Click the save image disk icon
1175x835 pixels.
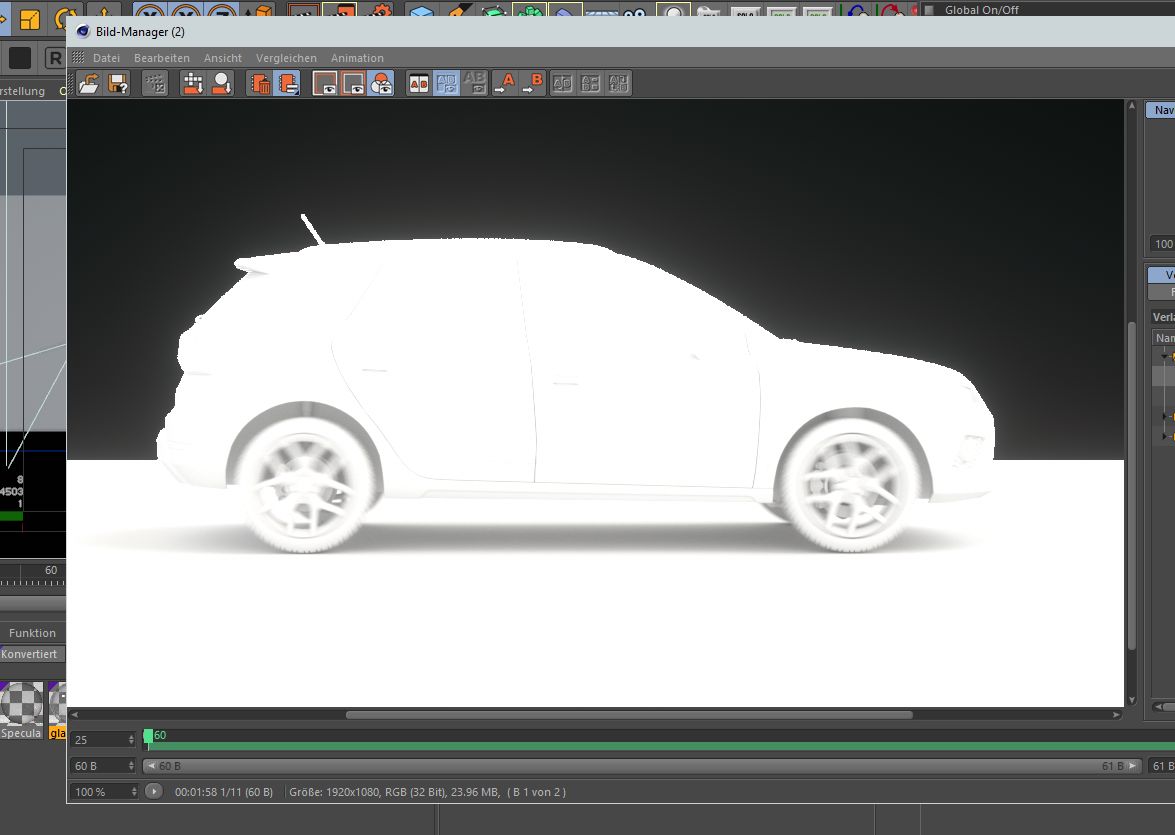pos(118,84)
